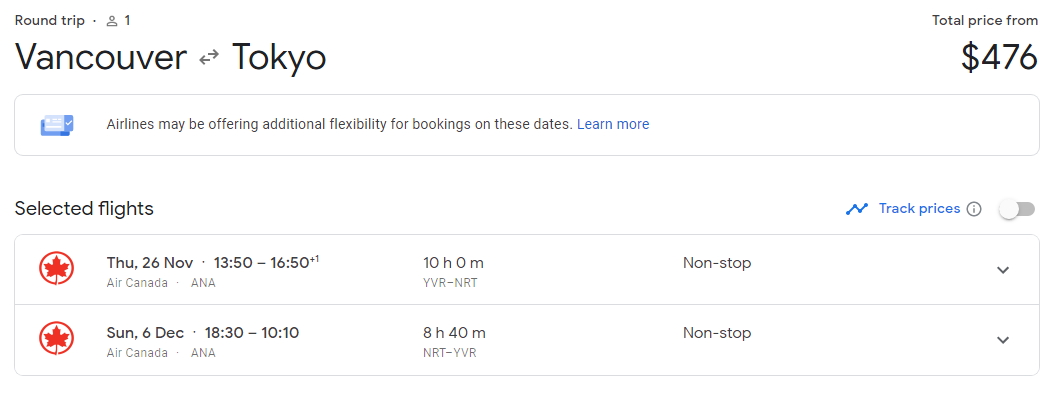This screenshot has width=1048, height=395.
Task: Enable the Track prices toggle switch
Action: 1017,209
